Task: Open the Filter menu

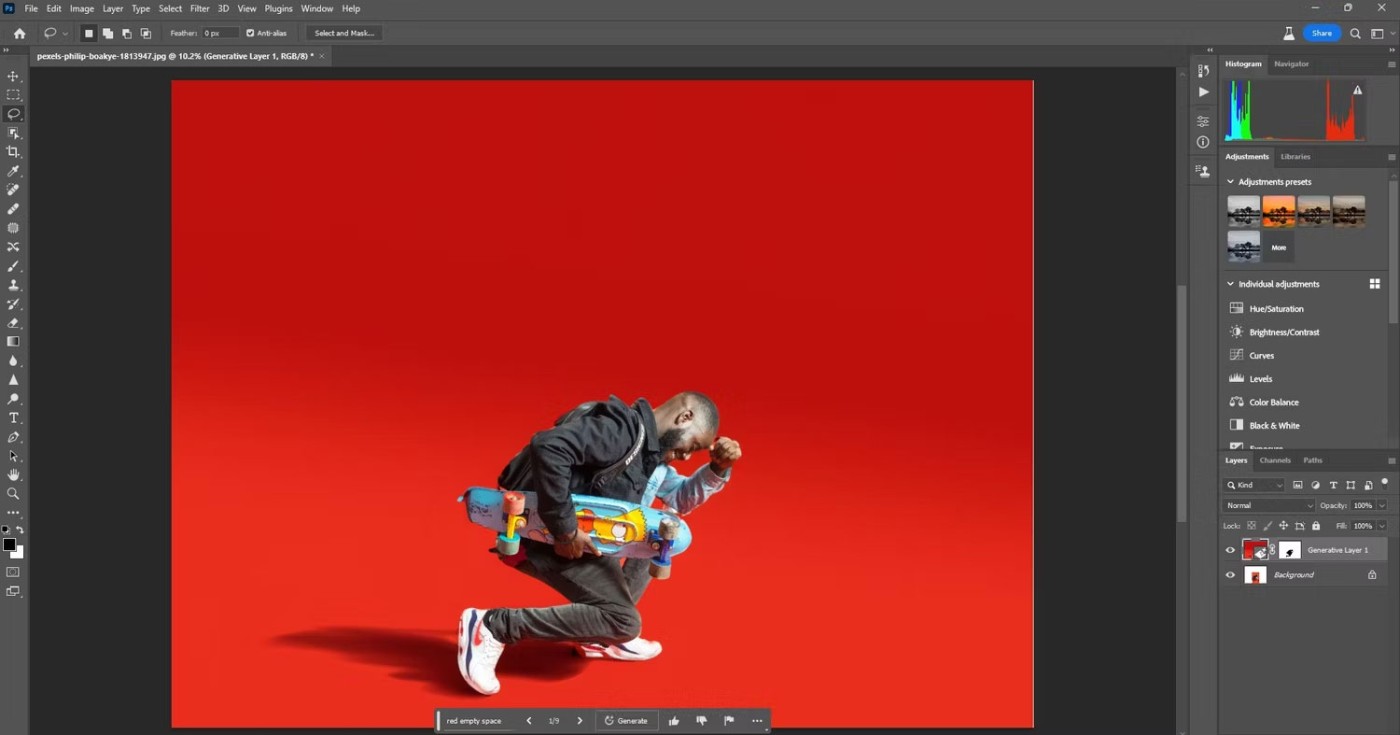Action: (200, 8)
